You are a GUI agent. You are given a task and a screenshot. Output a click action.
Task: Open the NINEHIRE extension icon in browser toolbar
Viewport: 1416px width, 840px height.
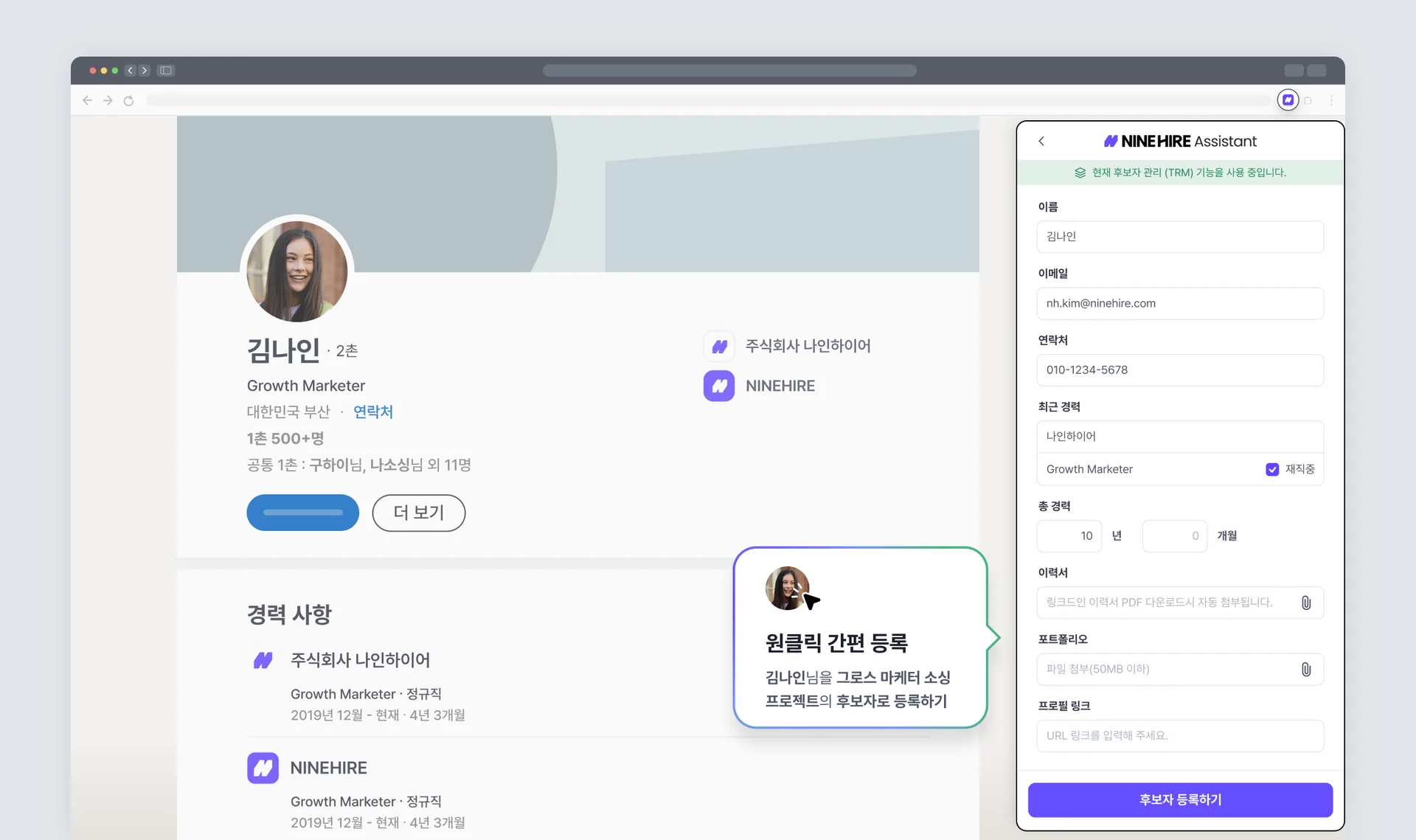[1288, 100]
